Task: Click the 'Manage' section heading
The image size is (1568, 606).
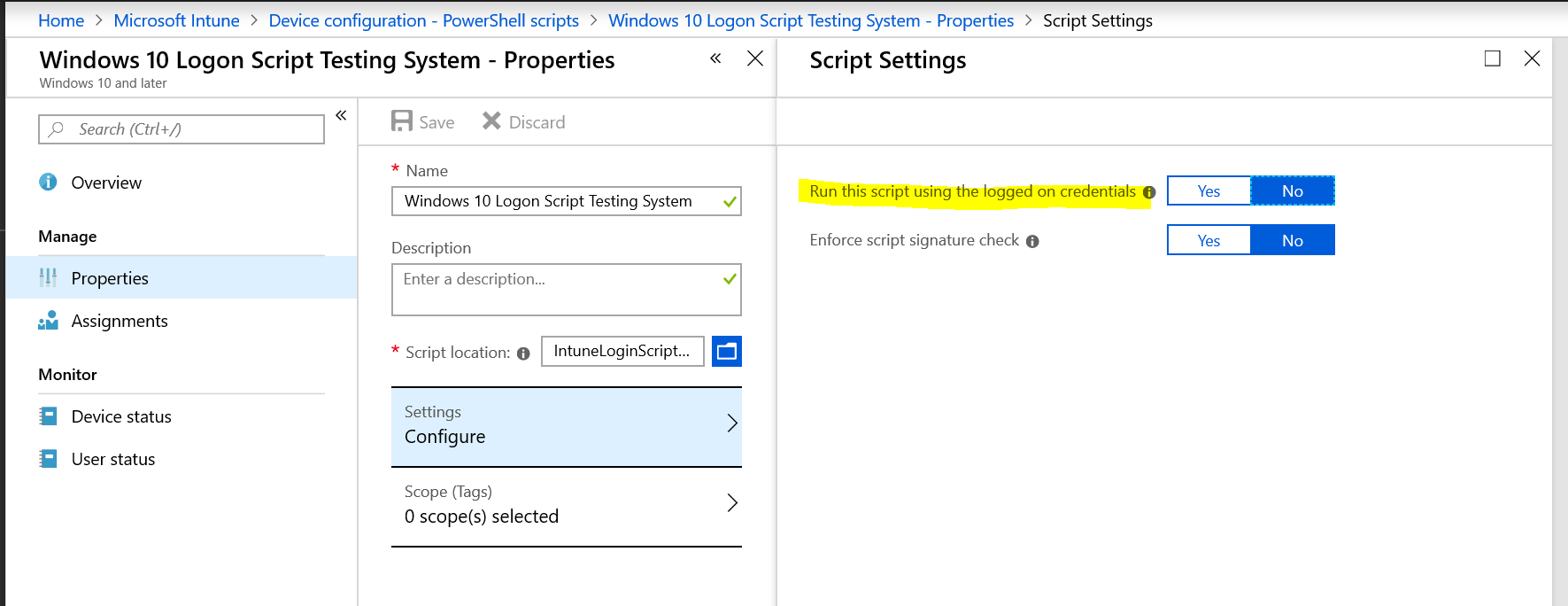Action: 67,237
